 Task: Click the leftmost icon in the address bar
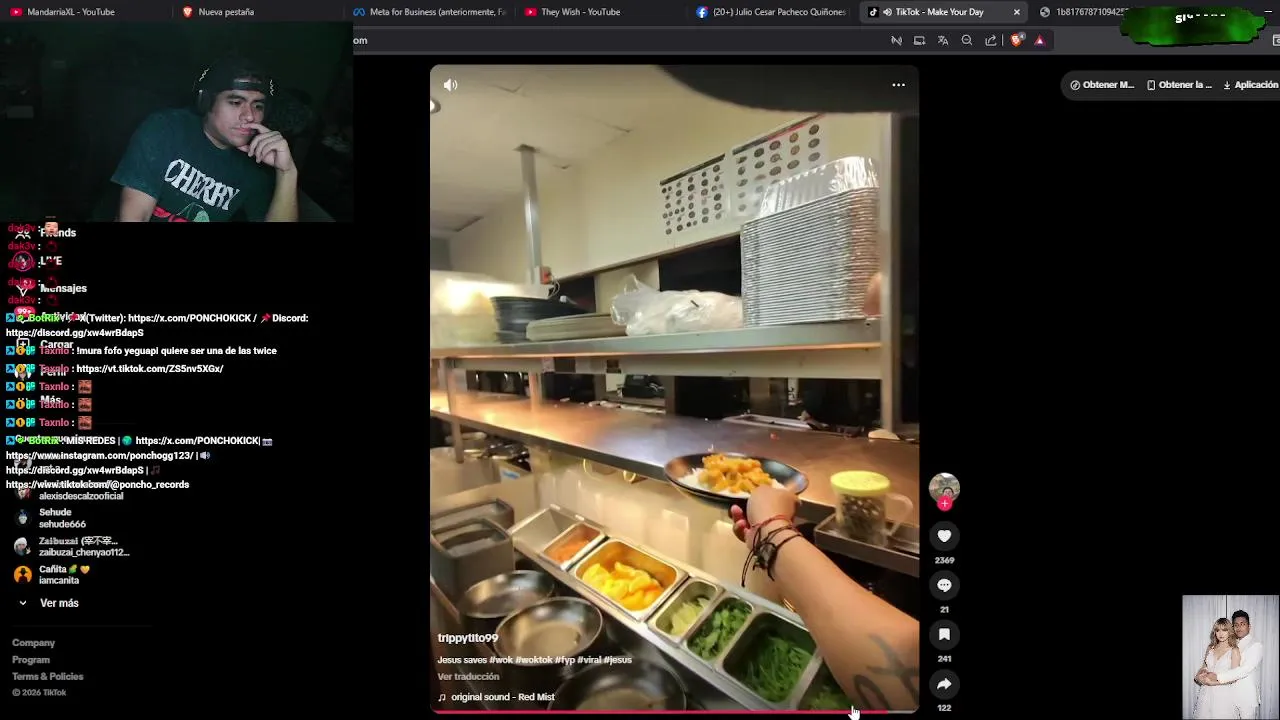click(896, 40)
